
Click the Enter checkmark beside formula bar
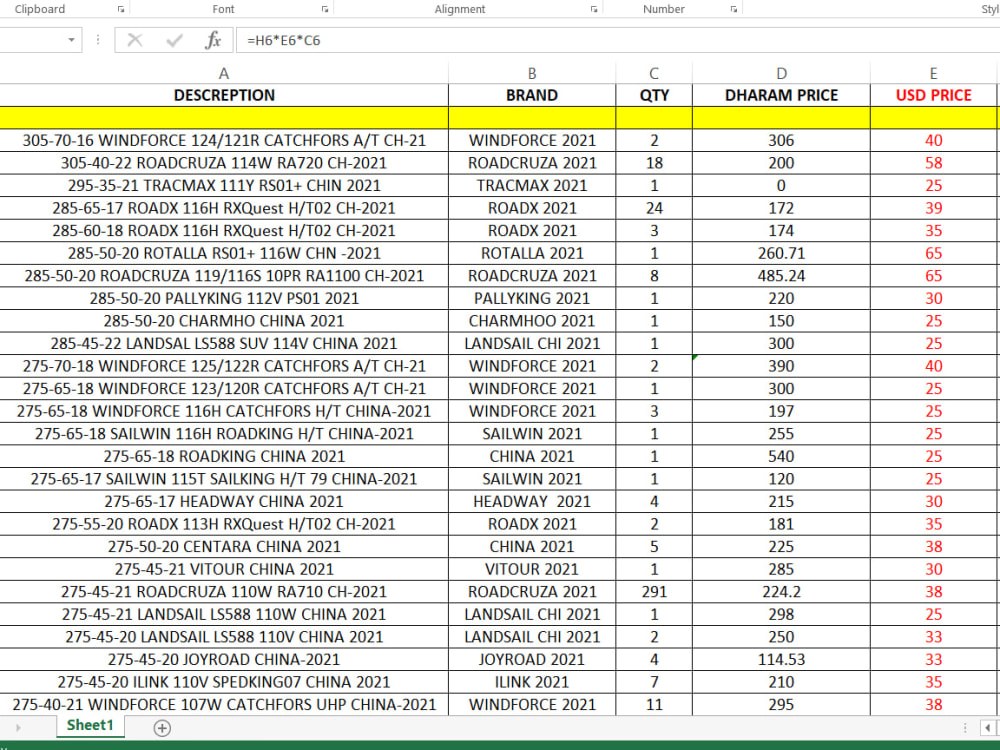pos(172,40)
